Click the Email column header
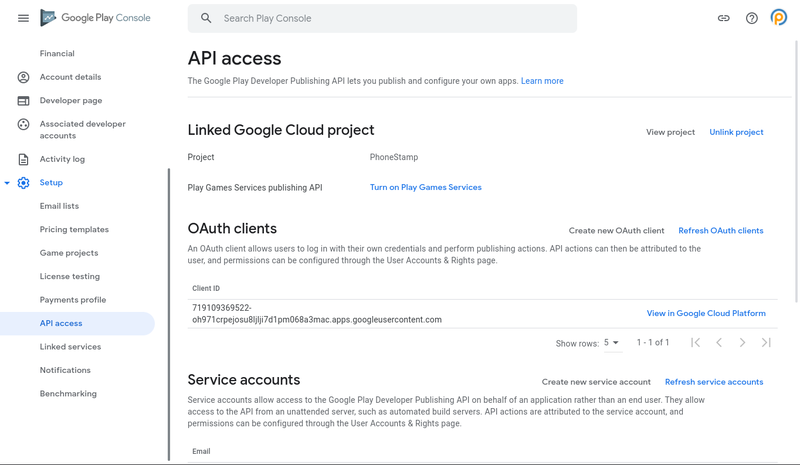The height and width of the screenshot is (465, 800). pyautogui.click(x=201, y=451)
